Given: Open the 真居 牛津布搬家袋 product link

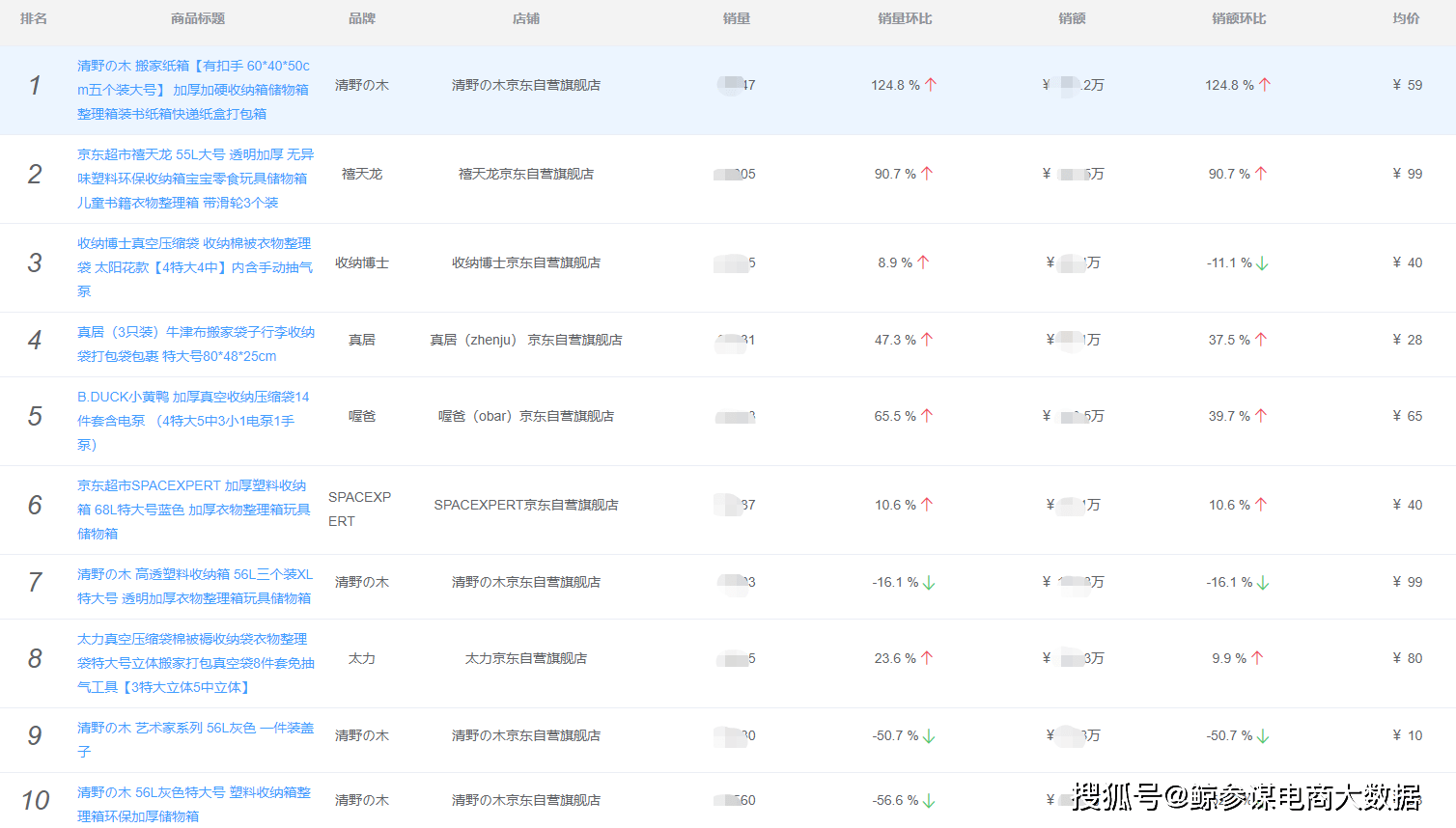Looking at the screenshot, I should click(195, 344).
